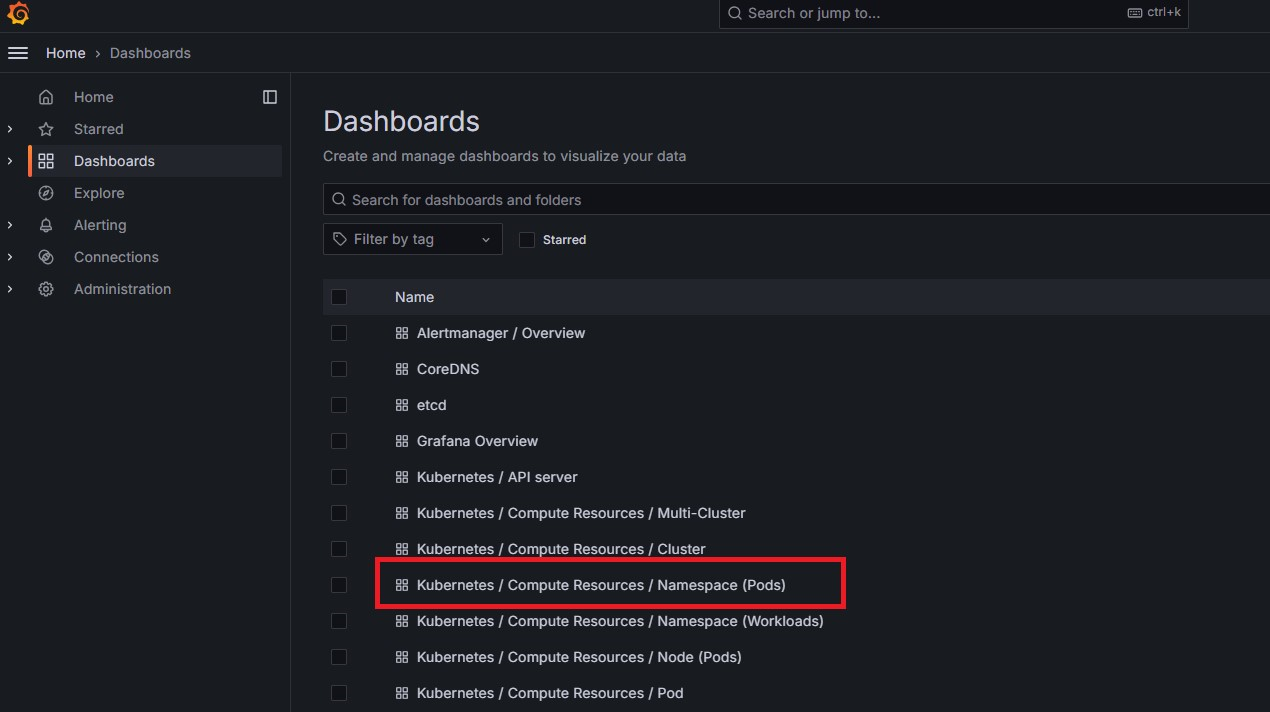Click the dashboard icon beside Namespace (Pods)
Viewport: 1270px width, 712px height.
[402, 585]
